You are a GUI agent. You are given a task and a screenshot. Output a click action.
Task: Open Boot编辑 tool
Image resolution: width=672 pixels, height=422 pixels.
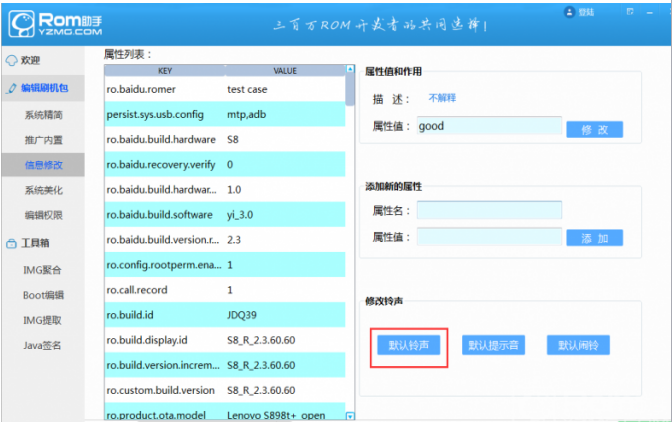pyautogui.click(x=43, y=295)
